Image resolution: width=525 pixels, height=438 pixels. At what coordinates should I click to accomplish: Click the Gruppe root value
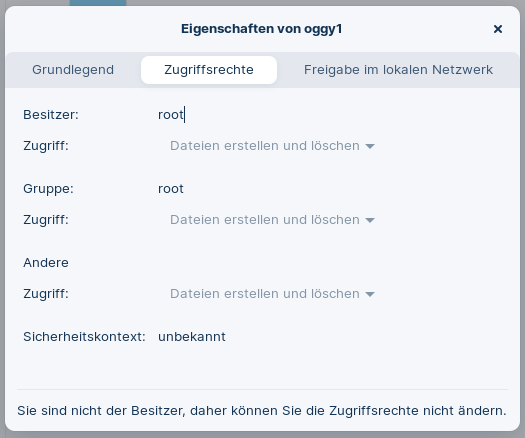[x=171, y=189]
